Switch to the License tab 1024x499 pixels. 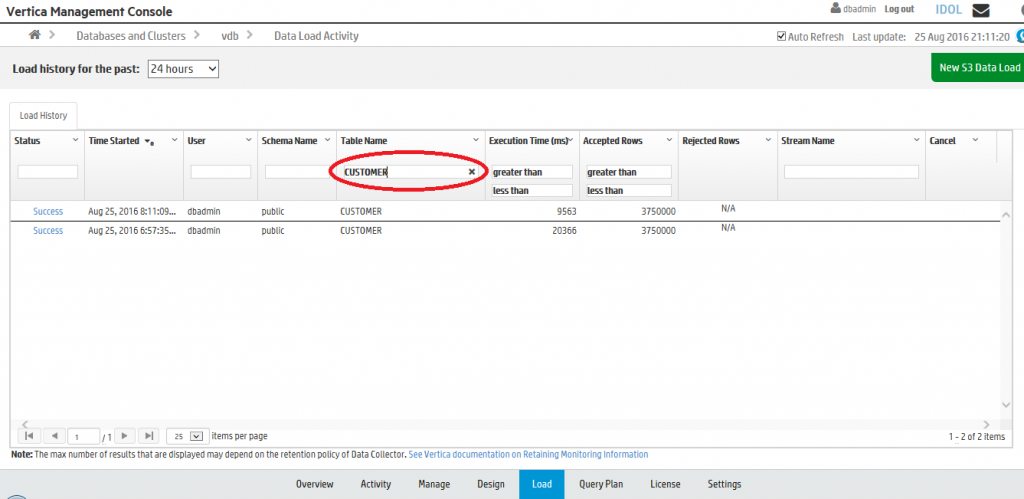(665, 484)
